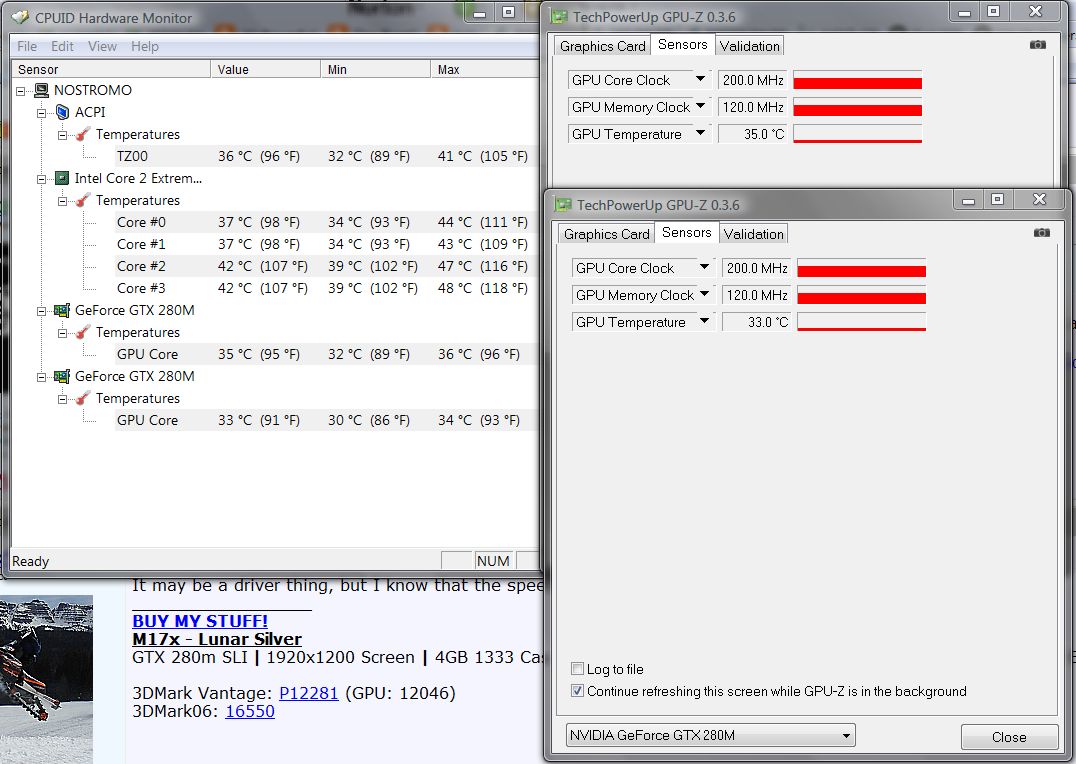The height and width of the screenshot is (764, 1076).
Task: Select the Sensors tab in front GPU-Z window
Action: click(686, 233)
